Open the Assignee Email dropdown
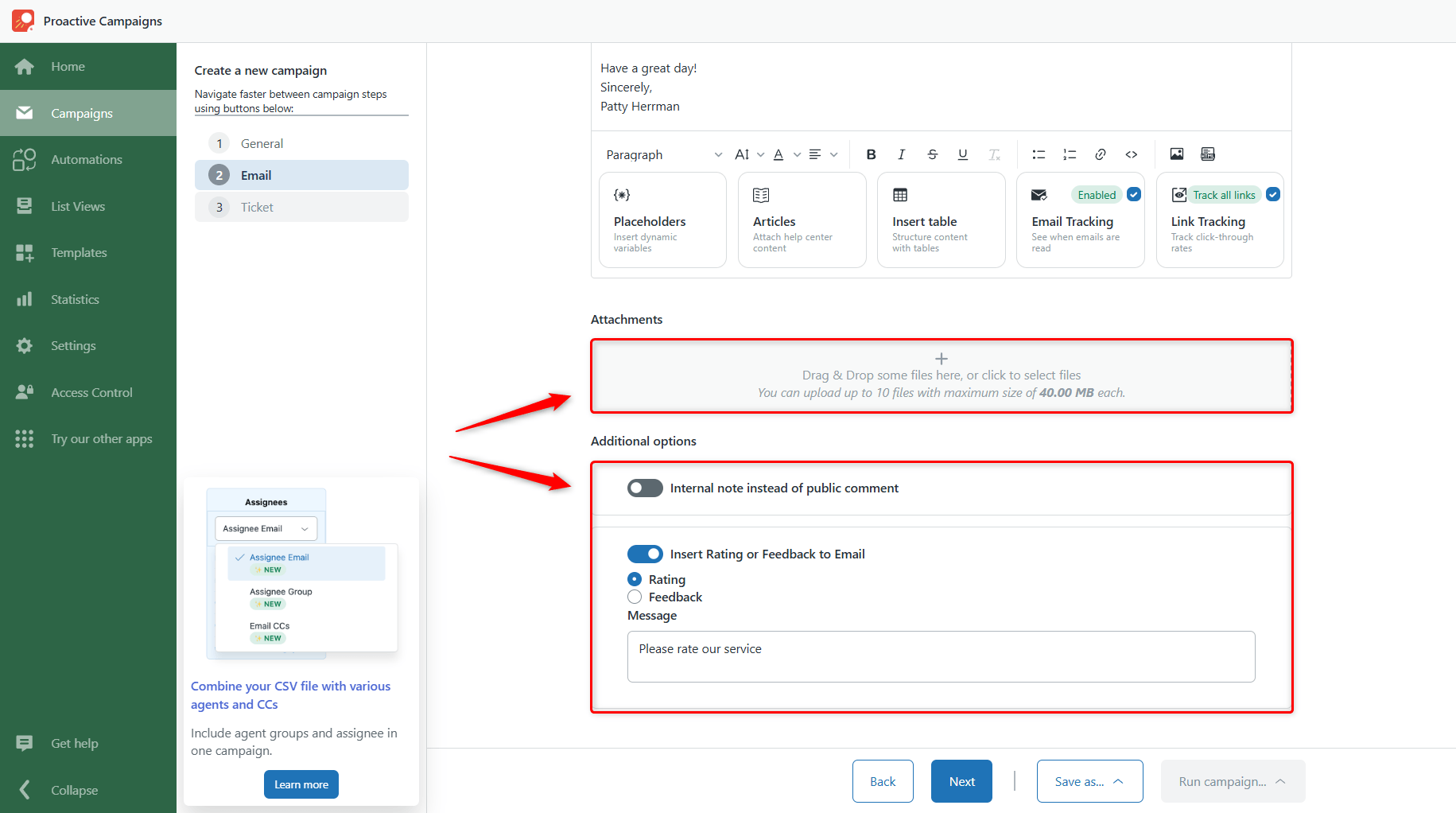 pyautogui.click(x=266, y=528)
